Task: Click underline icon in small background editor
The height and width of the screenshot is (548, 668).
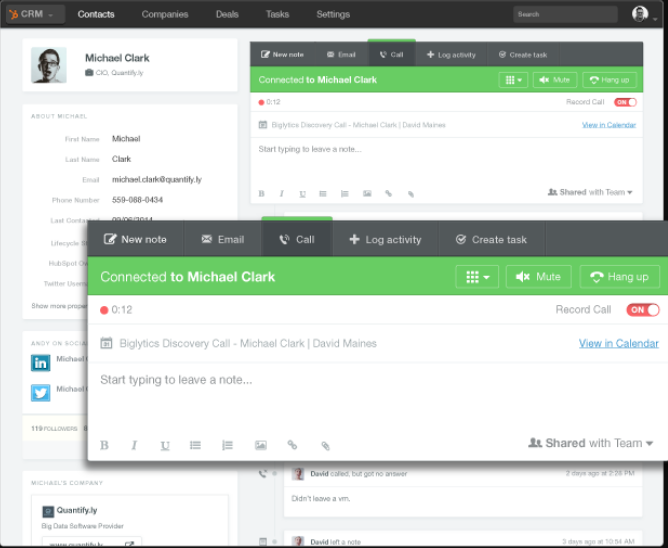Action: [302, 194]
